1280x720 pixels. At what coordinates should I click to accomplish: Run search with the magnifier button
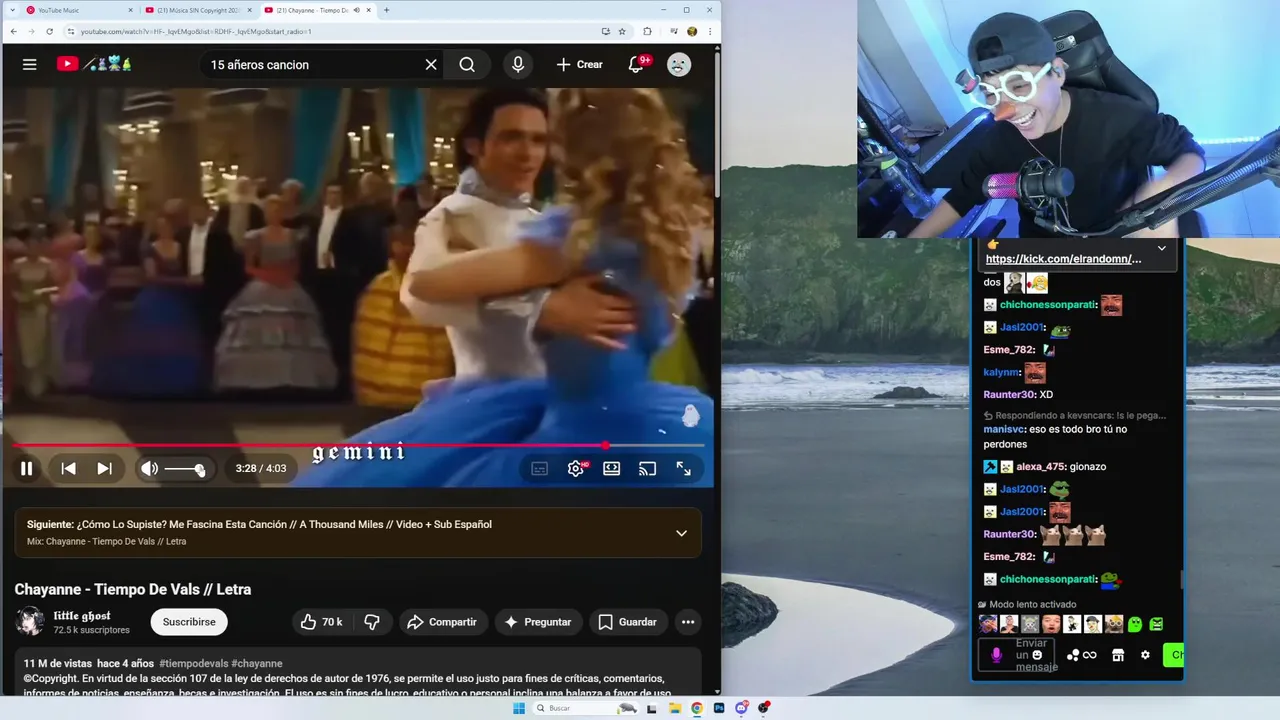point(467,64)
